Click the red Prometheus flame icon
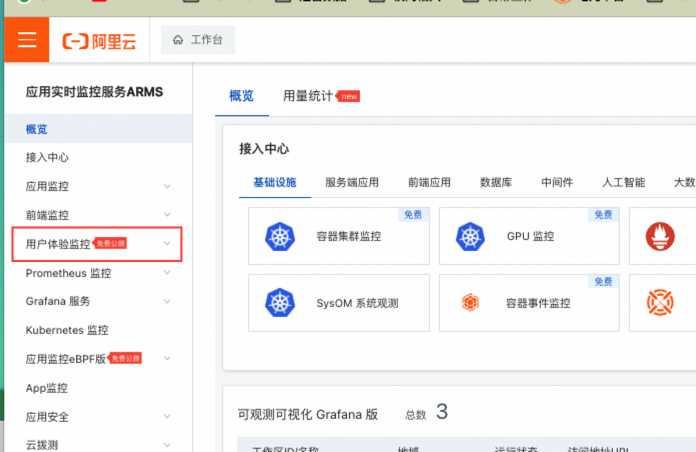The width and height of the screenshot is (696, 452). (660, 236)
